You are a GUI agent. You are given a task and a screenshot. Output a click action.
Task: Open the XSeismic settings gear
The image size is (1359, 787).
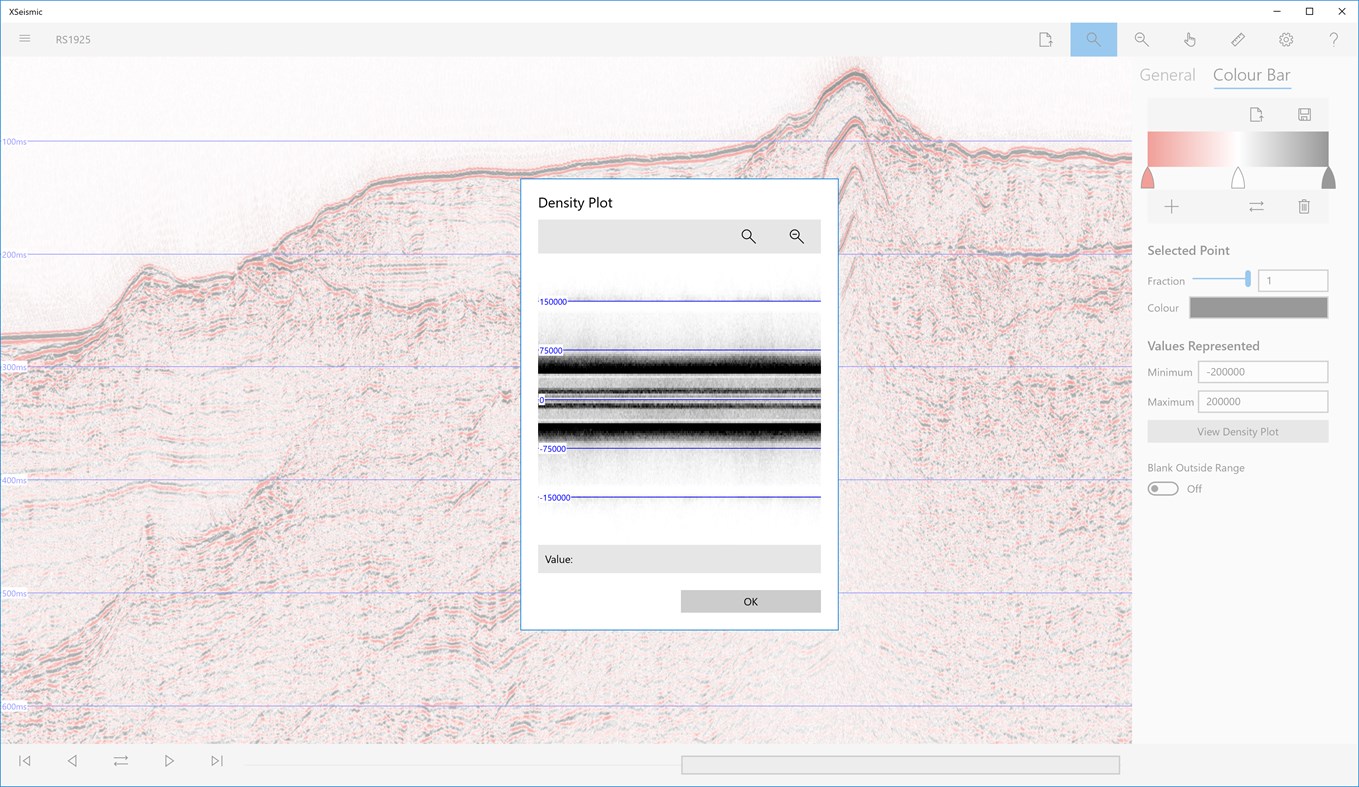point(1285,39)
